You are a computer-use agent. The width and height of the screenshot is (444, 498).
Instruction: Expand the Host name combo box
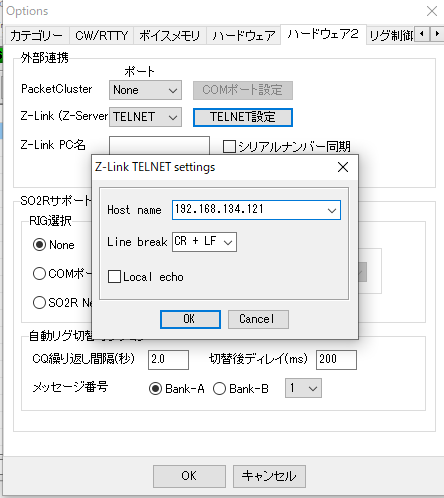click(x=331, y=210)
